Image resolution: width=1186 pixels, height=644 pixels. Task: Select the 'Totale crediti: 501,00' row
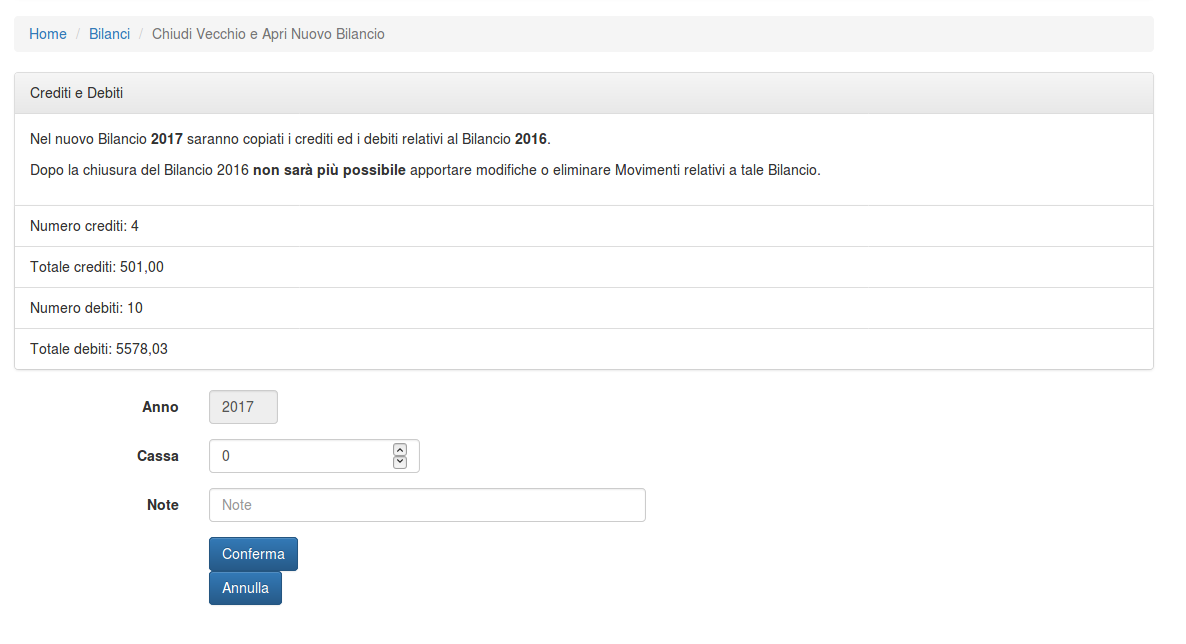pyautogui.click(x=97, y=267)
